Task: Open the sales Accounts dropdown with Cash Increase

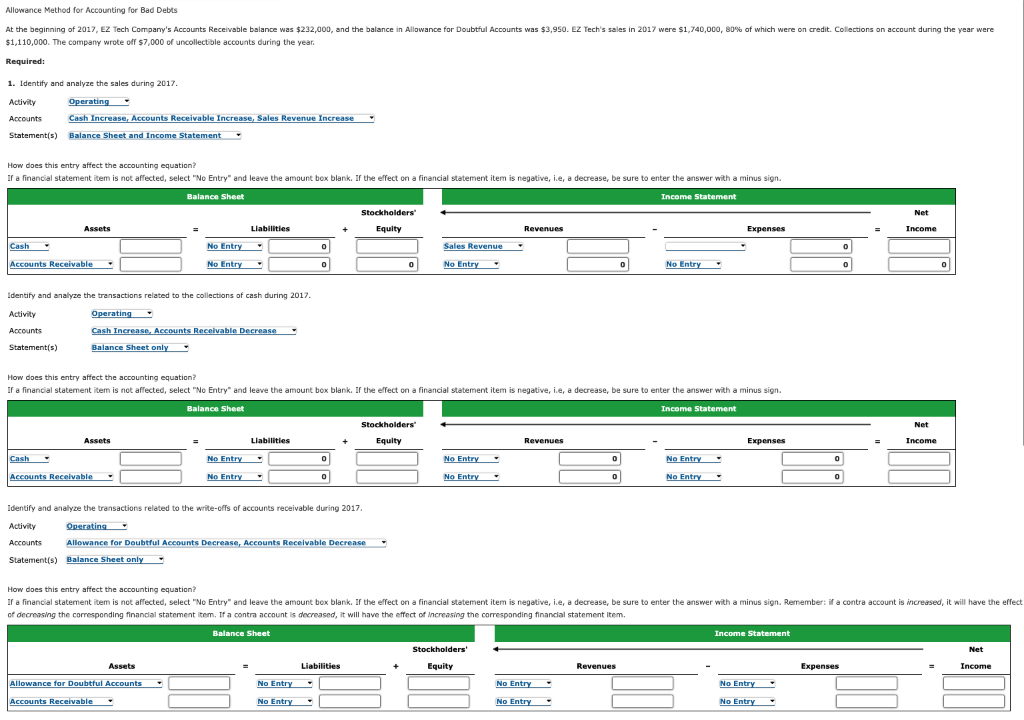Action: (x=221, y=118)
